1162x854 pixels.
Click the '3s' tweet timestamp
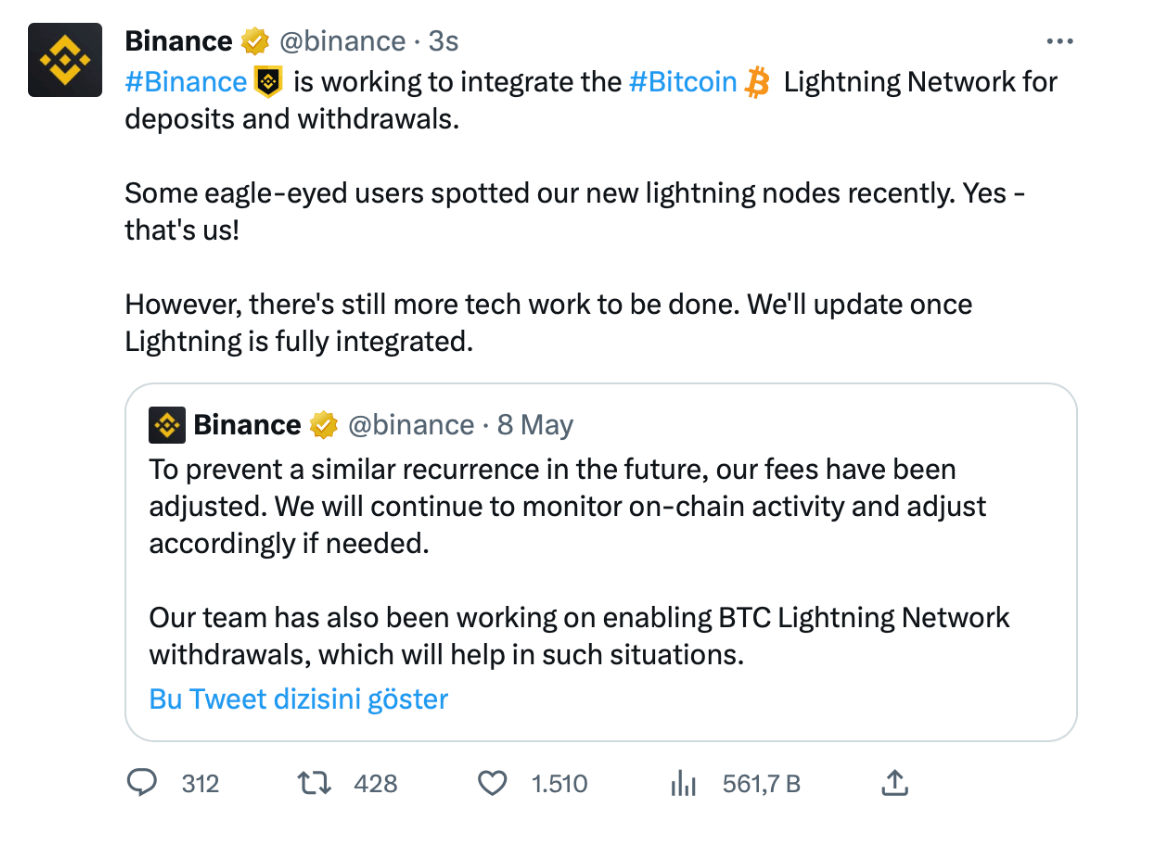pos(443,41)
